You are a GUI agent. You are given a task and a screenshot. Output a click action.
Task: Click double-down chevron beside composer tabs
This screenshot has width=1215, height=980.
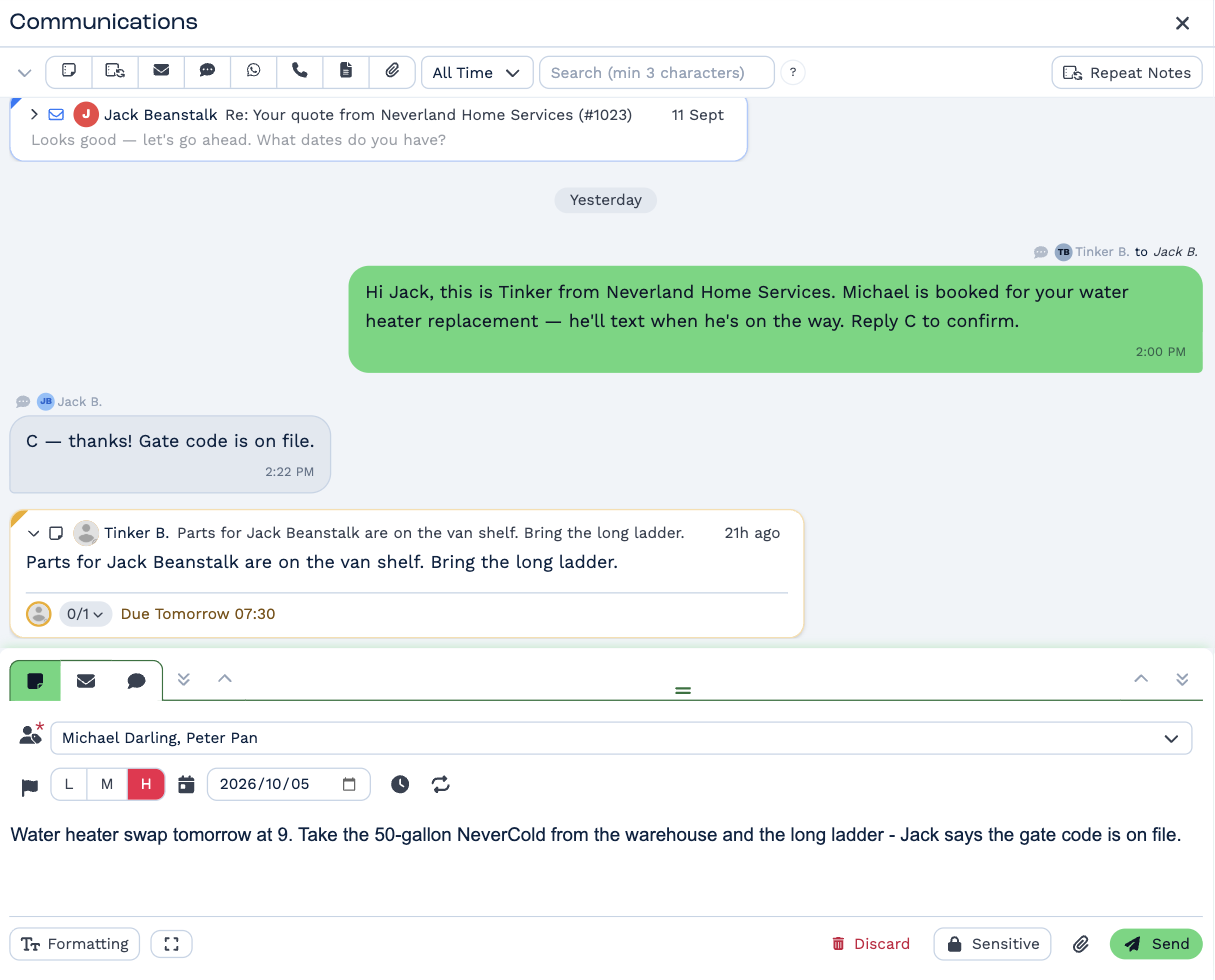(x=183, y=679)
